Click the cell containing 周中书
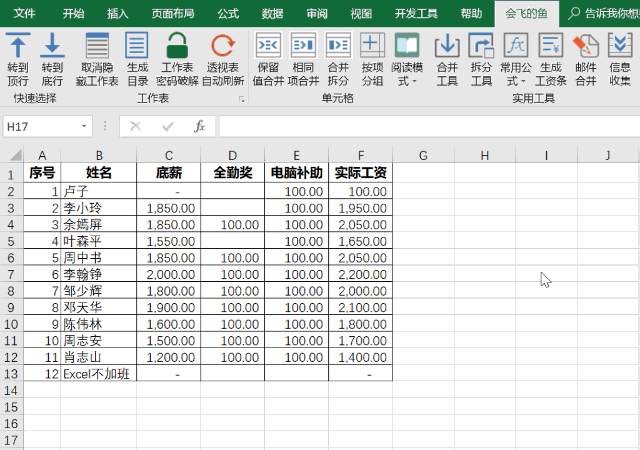Image resolution: width=640 pixels, height=450 pixels. pos(99,258)
